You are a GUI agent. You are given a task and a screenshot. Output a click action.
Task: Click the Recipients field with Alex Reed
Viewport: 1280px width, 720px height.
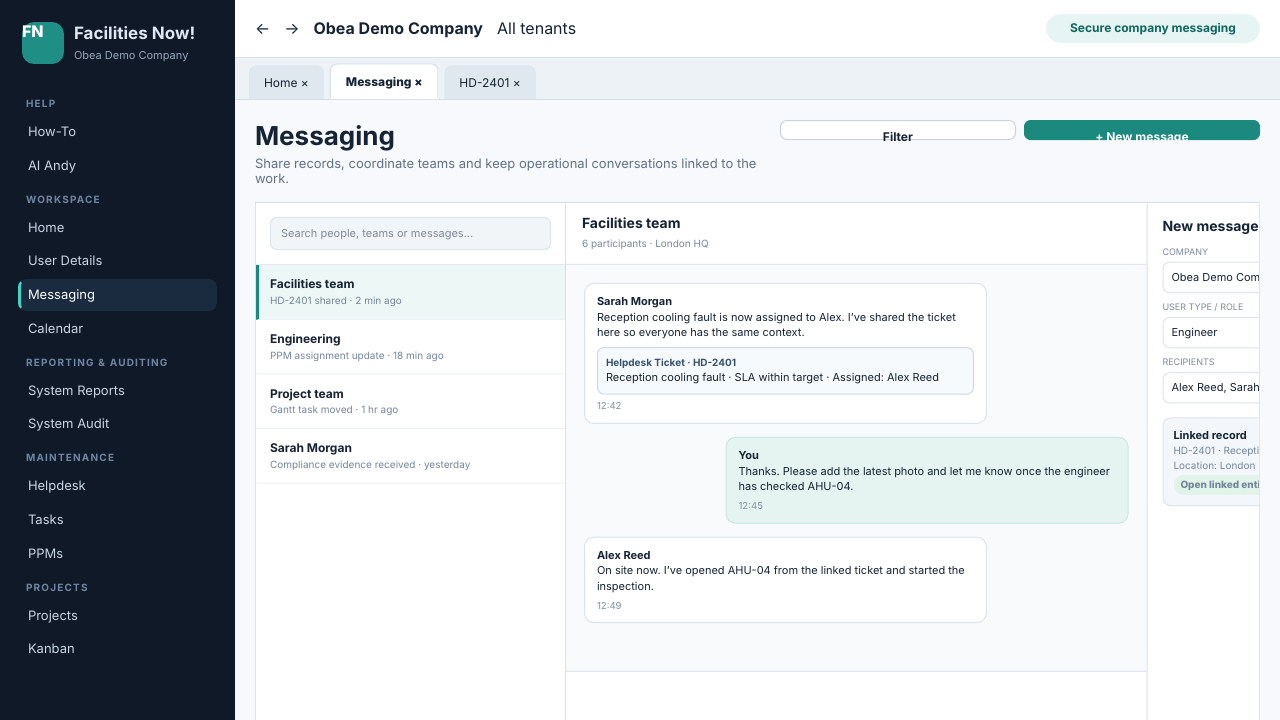pos(1211,387)
